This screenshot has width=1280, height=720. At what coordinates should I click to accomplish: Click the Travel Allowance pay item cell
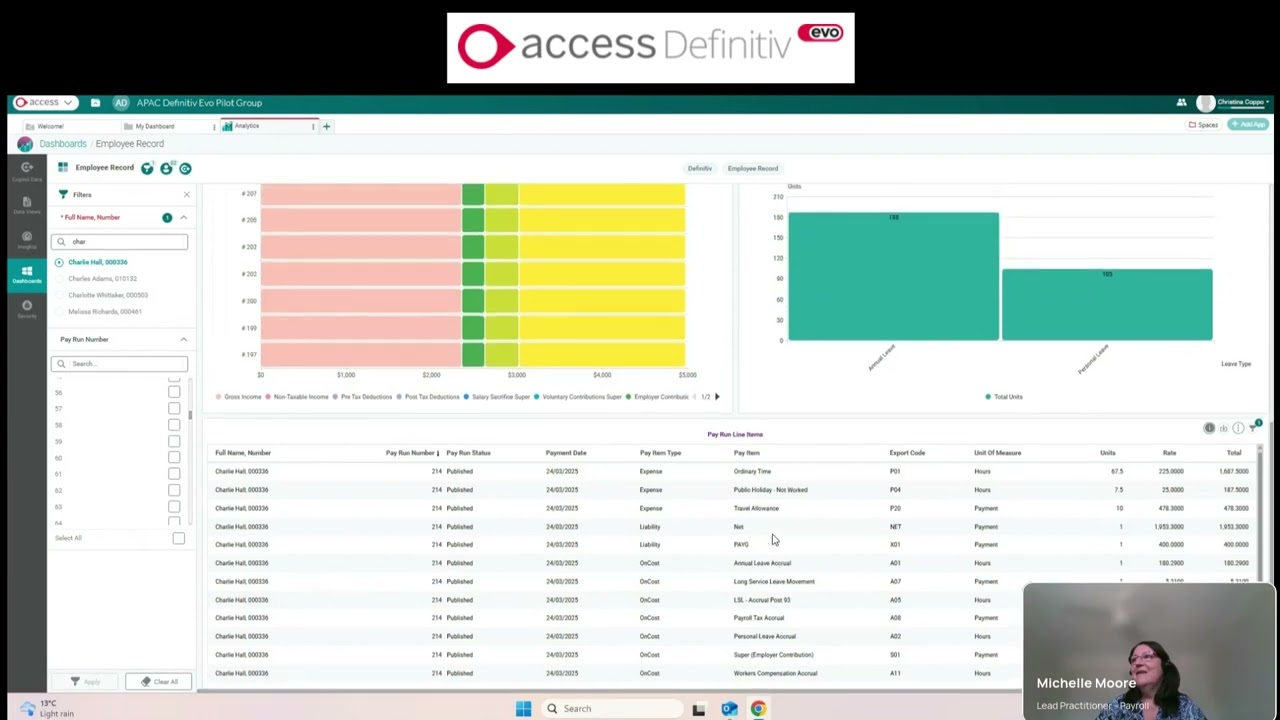(x=756, y=508)
